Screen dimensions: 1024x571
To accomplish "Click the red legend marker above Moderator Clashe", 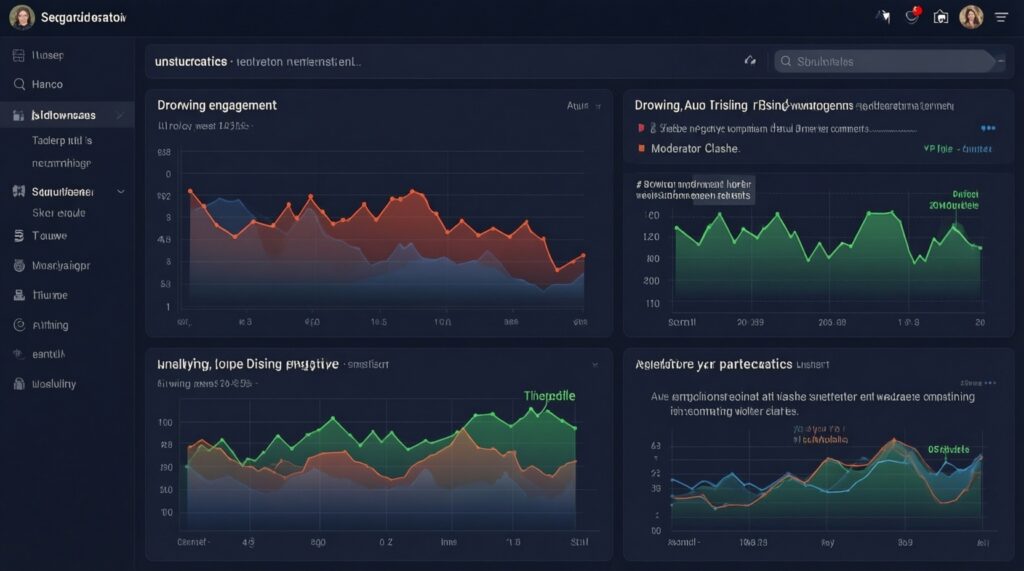I will (x=641, y=128).
